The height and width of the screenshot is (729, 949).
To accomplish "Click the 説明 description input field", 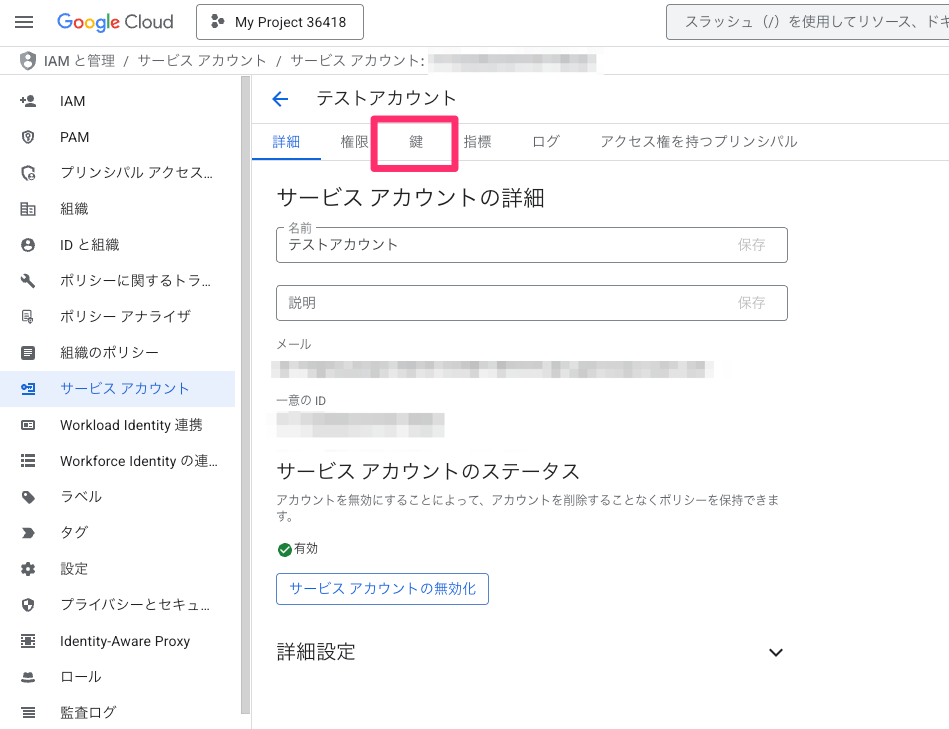I will (531, 303).
